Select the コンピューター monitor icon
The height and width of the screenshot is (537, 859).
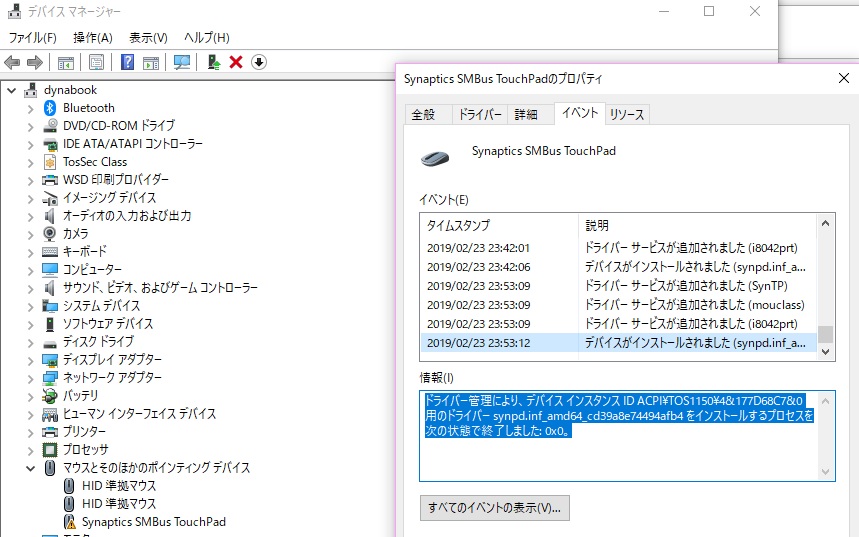coord(50,270)
